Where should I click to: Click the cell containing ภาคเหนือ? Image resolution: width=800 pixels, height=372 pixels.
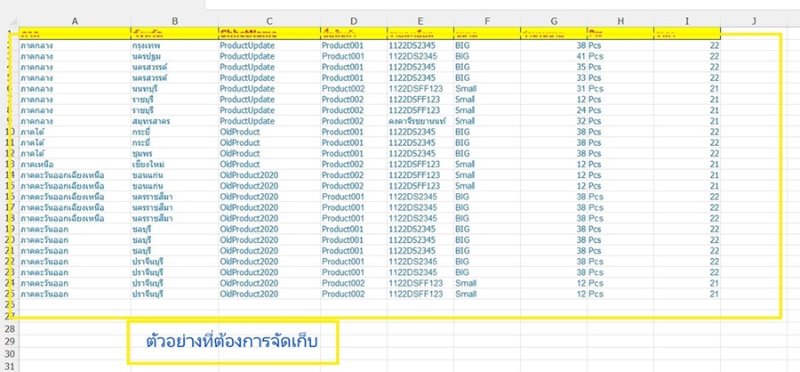75,164
